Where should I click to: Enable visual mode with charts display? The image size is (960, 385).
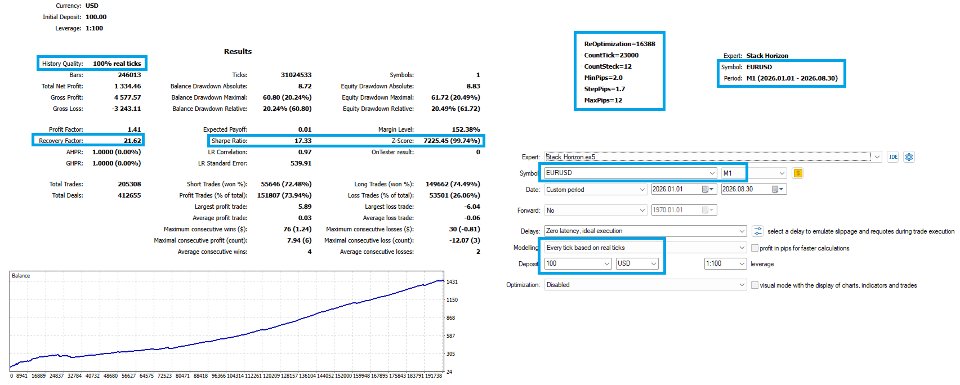(755, 285)
